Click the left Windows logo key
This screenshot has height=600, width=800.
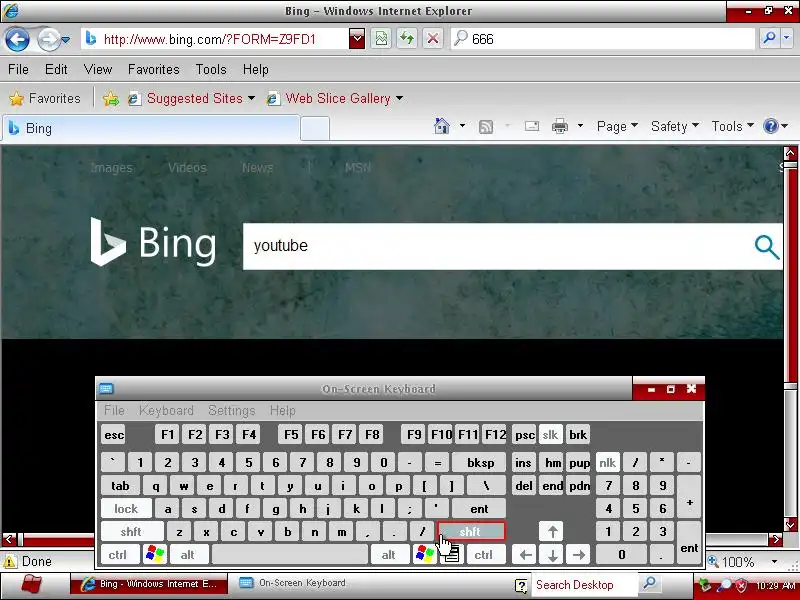click(x=155, y=555)
